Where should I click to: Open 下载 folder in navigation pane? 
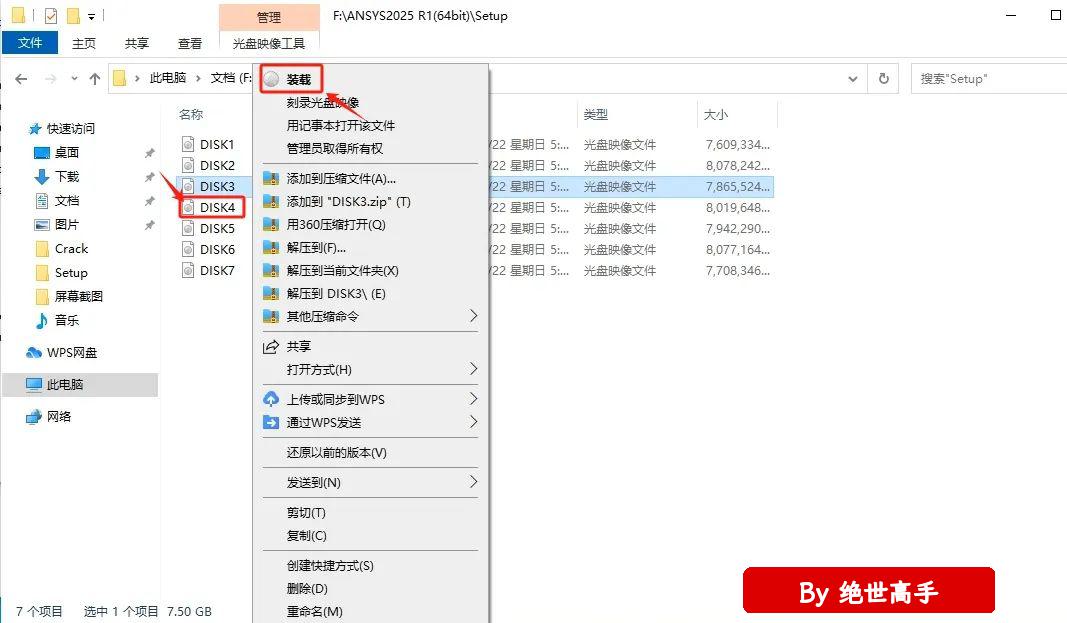coord(67,177)
